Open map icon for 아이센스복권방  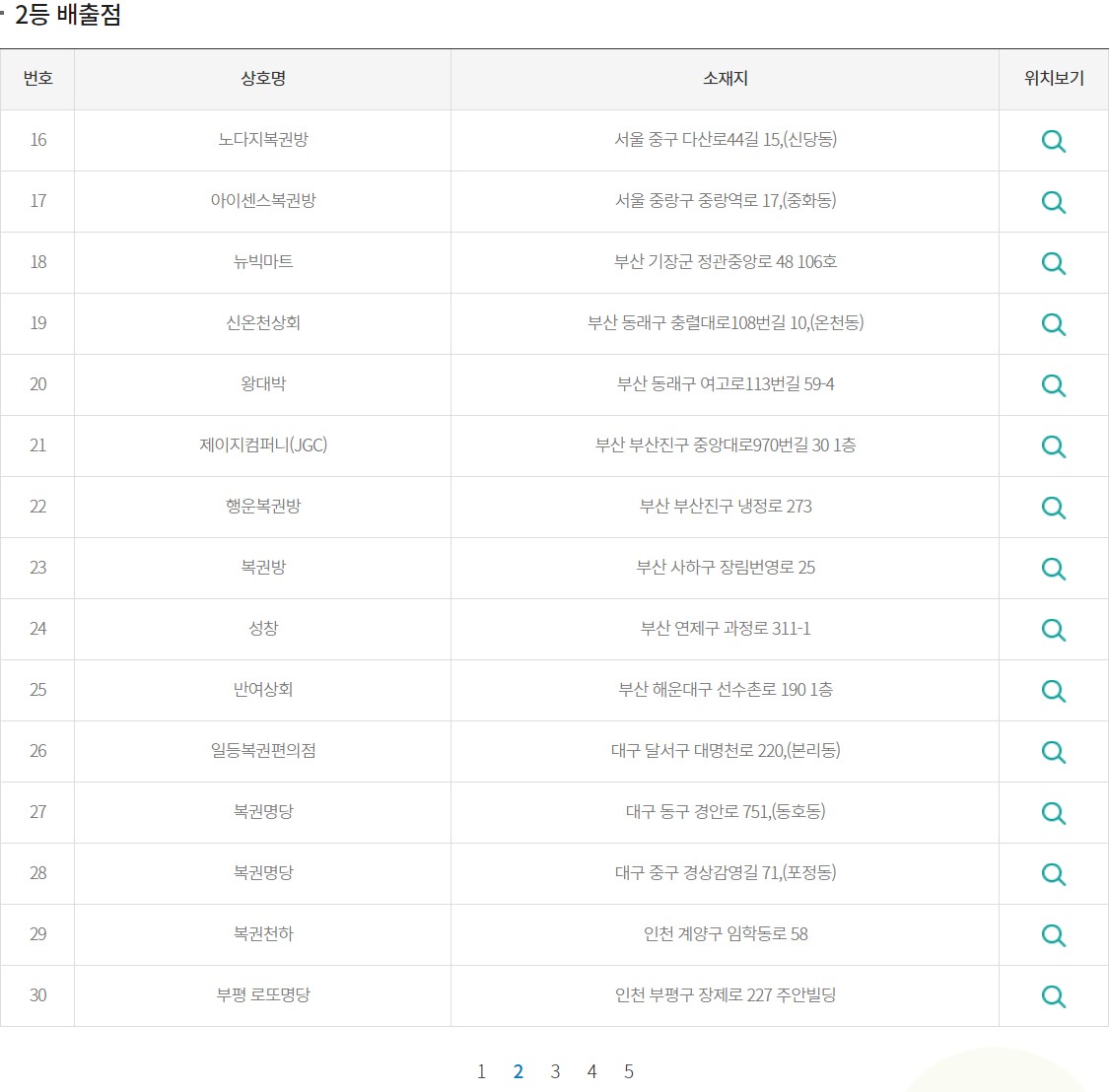coord(1053,202)
